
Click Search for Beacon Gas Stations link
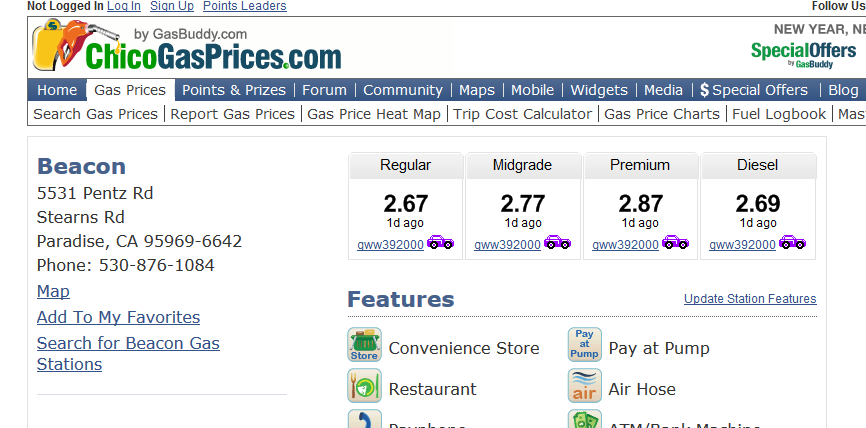128,353
